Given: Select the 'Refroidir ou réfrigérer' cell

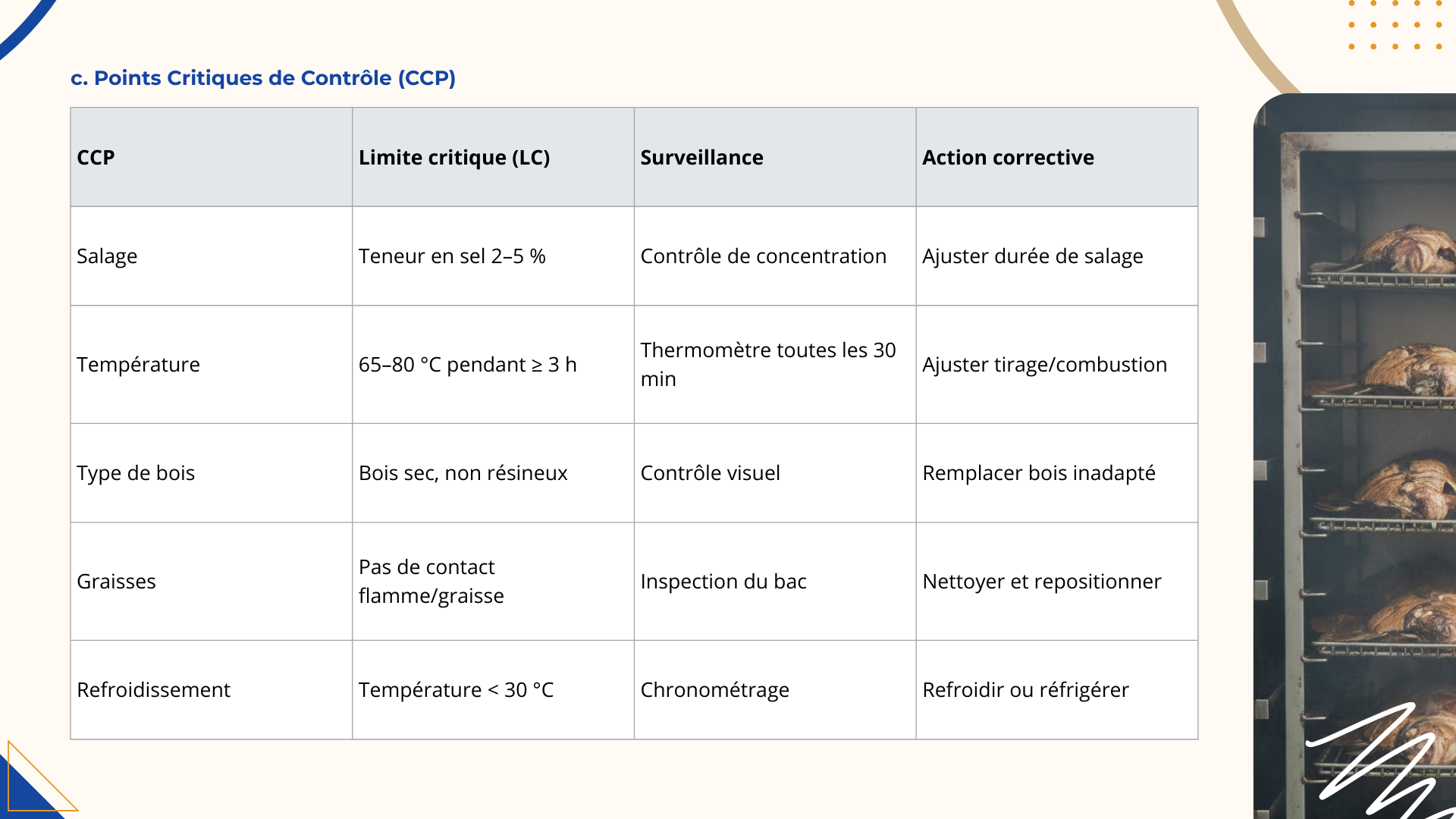Looking at the screenshot, I should point(1057,690).
